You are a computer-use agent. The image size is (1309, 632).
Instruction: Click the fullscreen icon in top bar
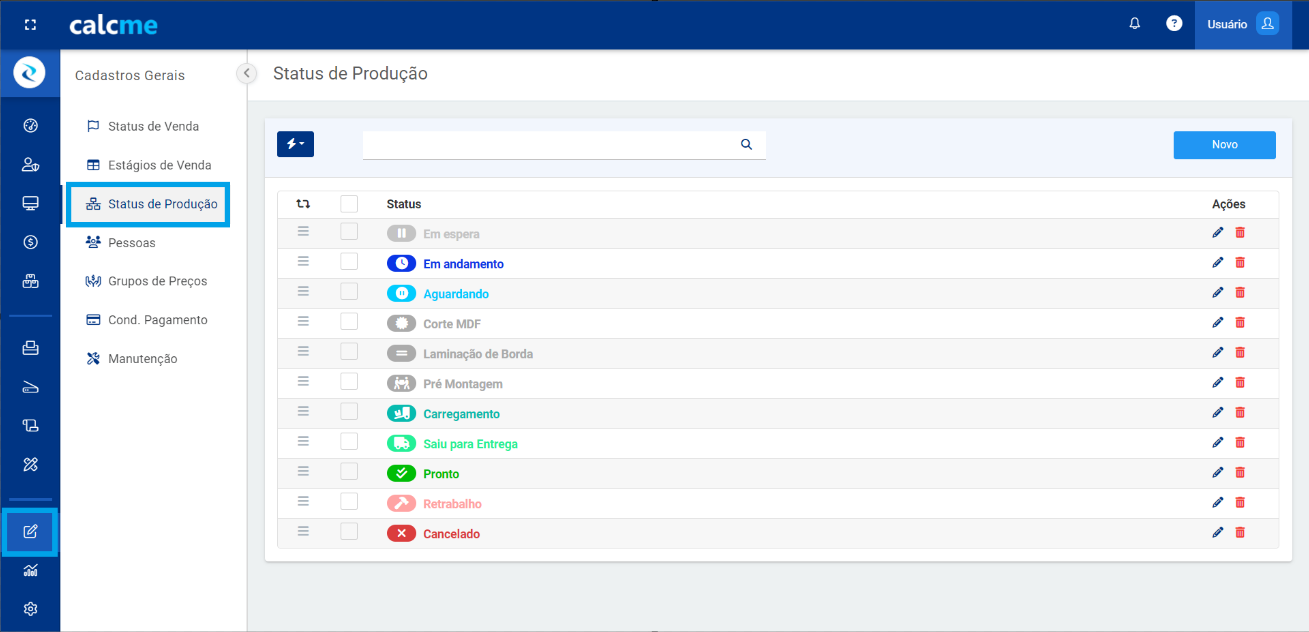[30, 25]
